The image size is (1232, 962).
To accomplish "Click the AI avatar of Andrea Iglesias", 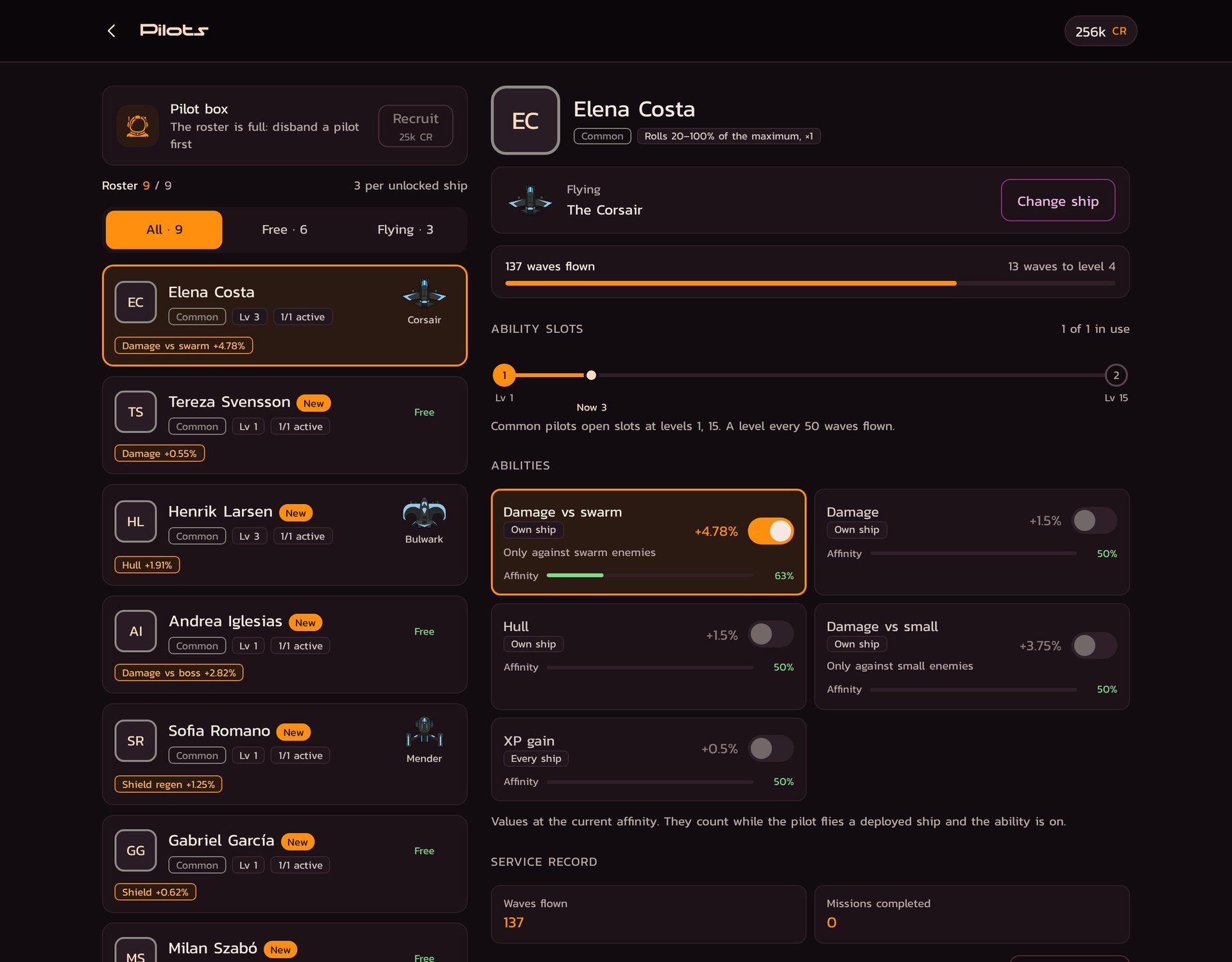I will tap(135, 631).
